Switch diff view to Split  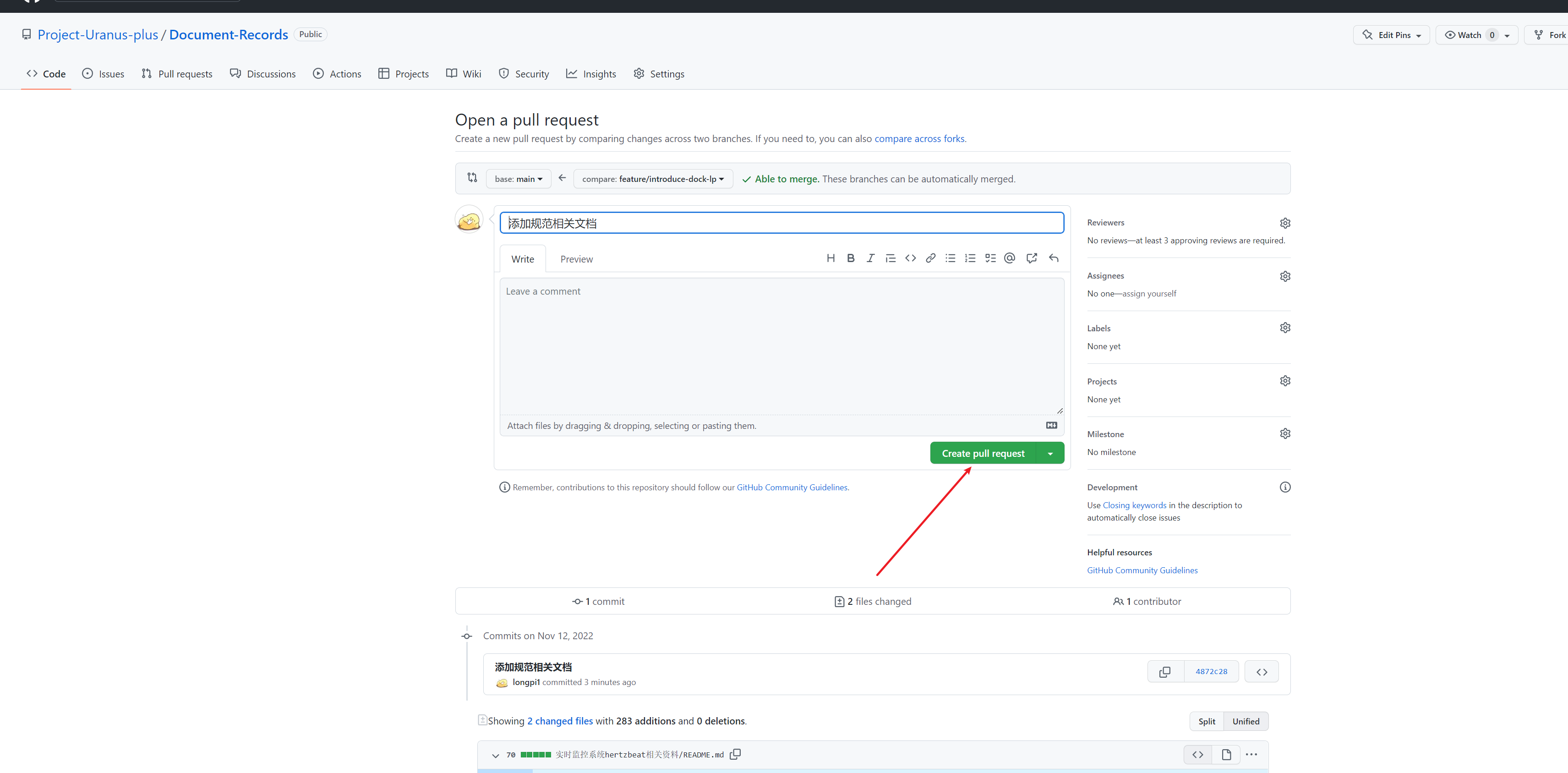click(x=1207, y=721)
